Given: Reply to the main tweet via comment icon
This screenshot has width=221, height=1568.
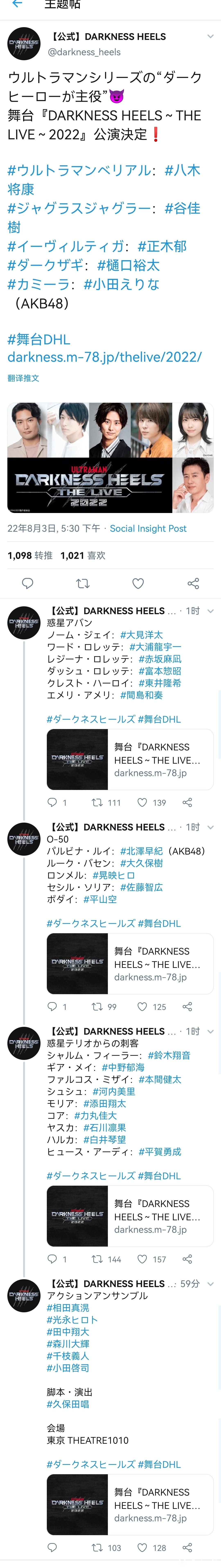Looking at the screenshot, I should click(27, 583).
